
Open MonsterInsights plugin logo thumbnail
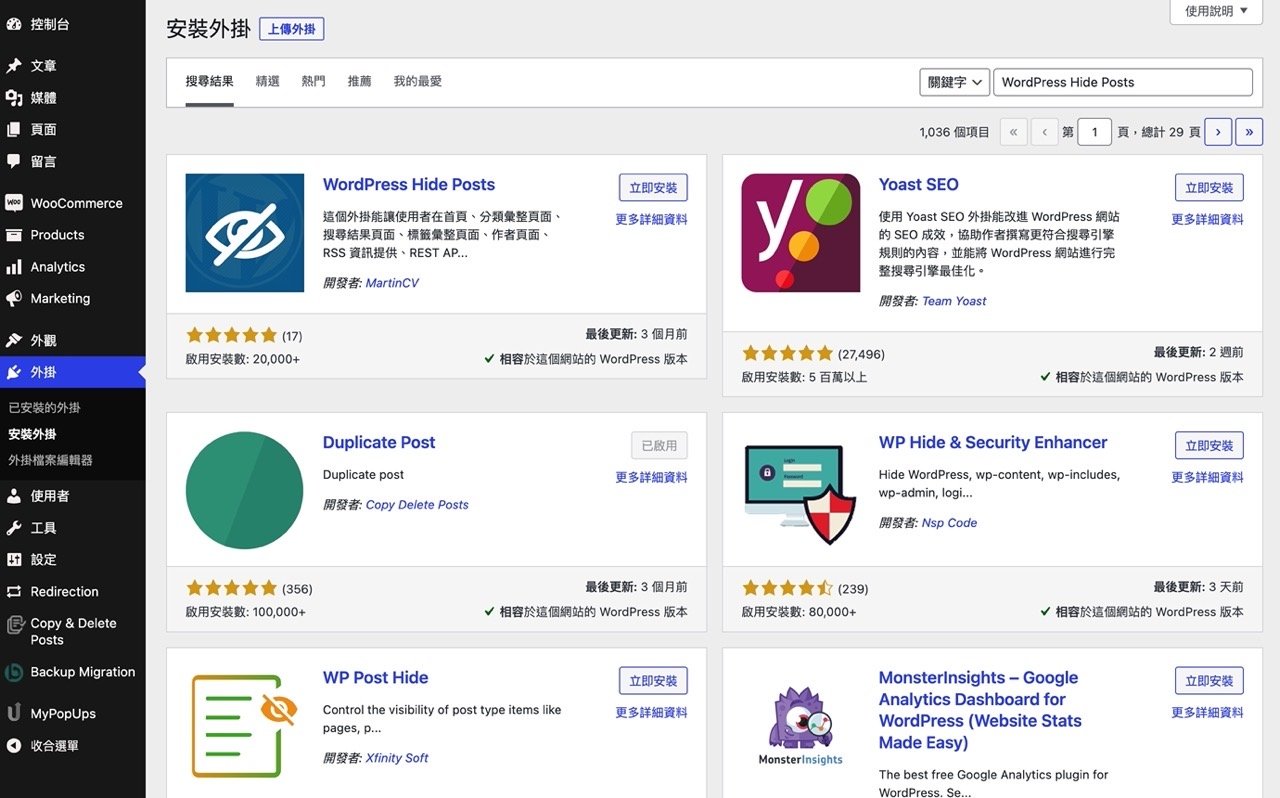pyautogui.click(x=801, y=726)
